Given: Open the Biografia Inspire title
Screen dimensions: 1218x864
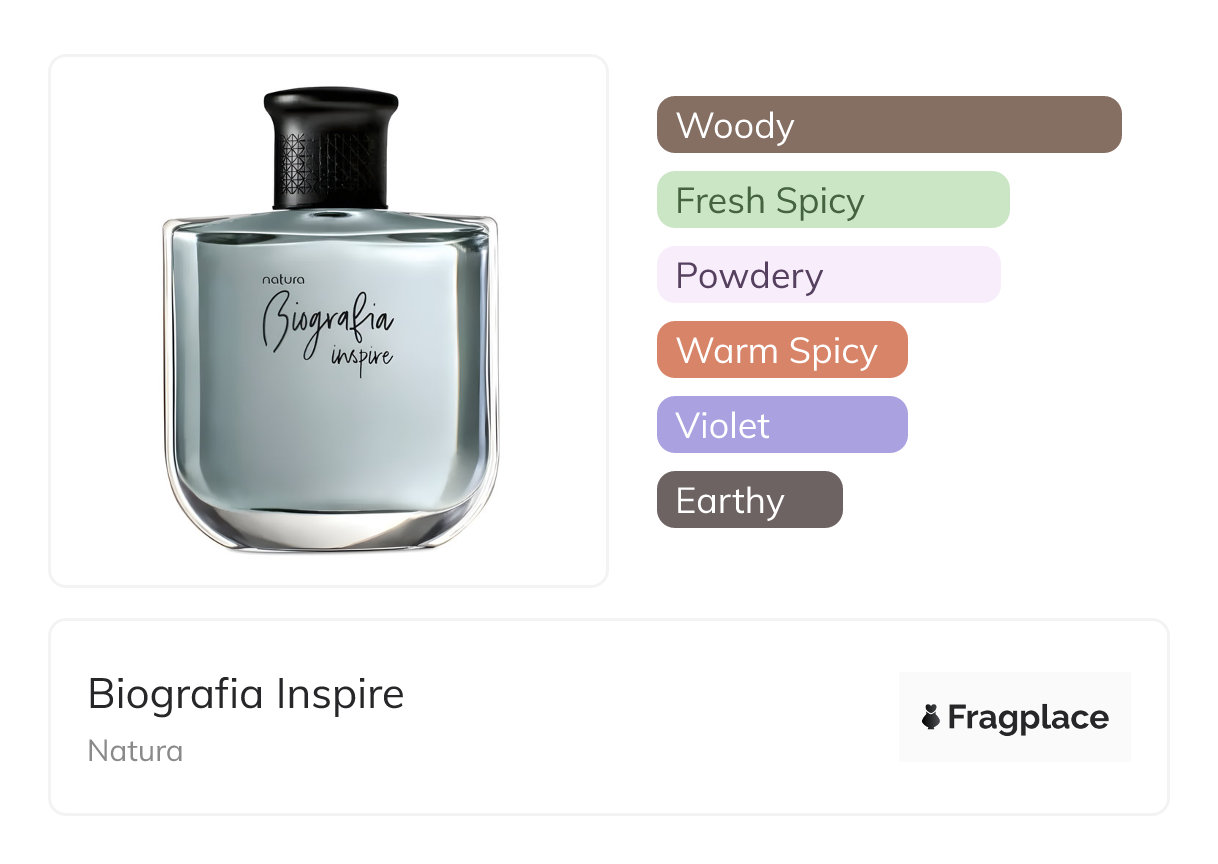Looking at the screenshot, I should pos(246,693).
